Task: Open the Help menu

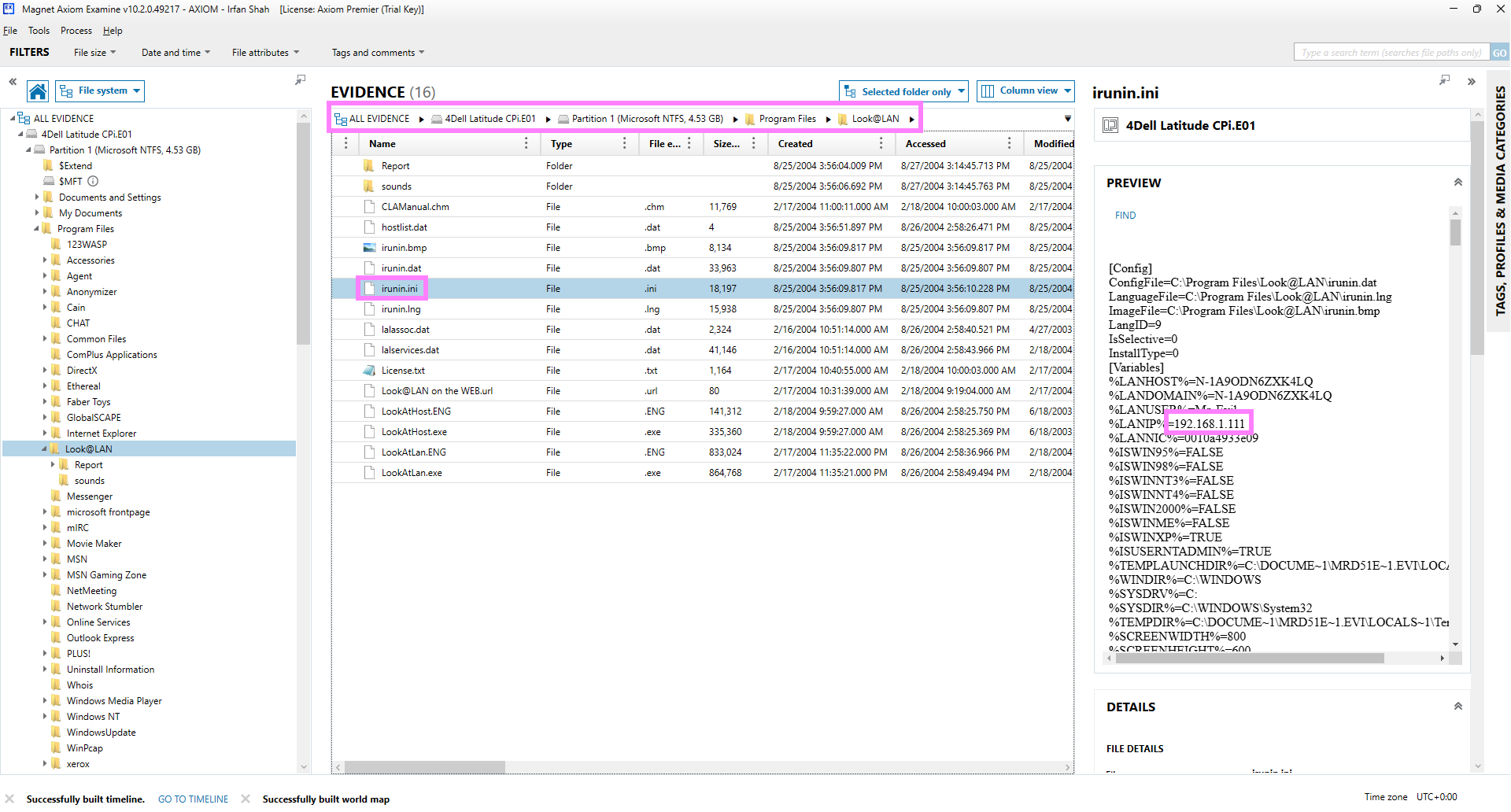Action: (x=113, y=31)
